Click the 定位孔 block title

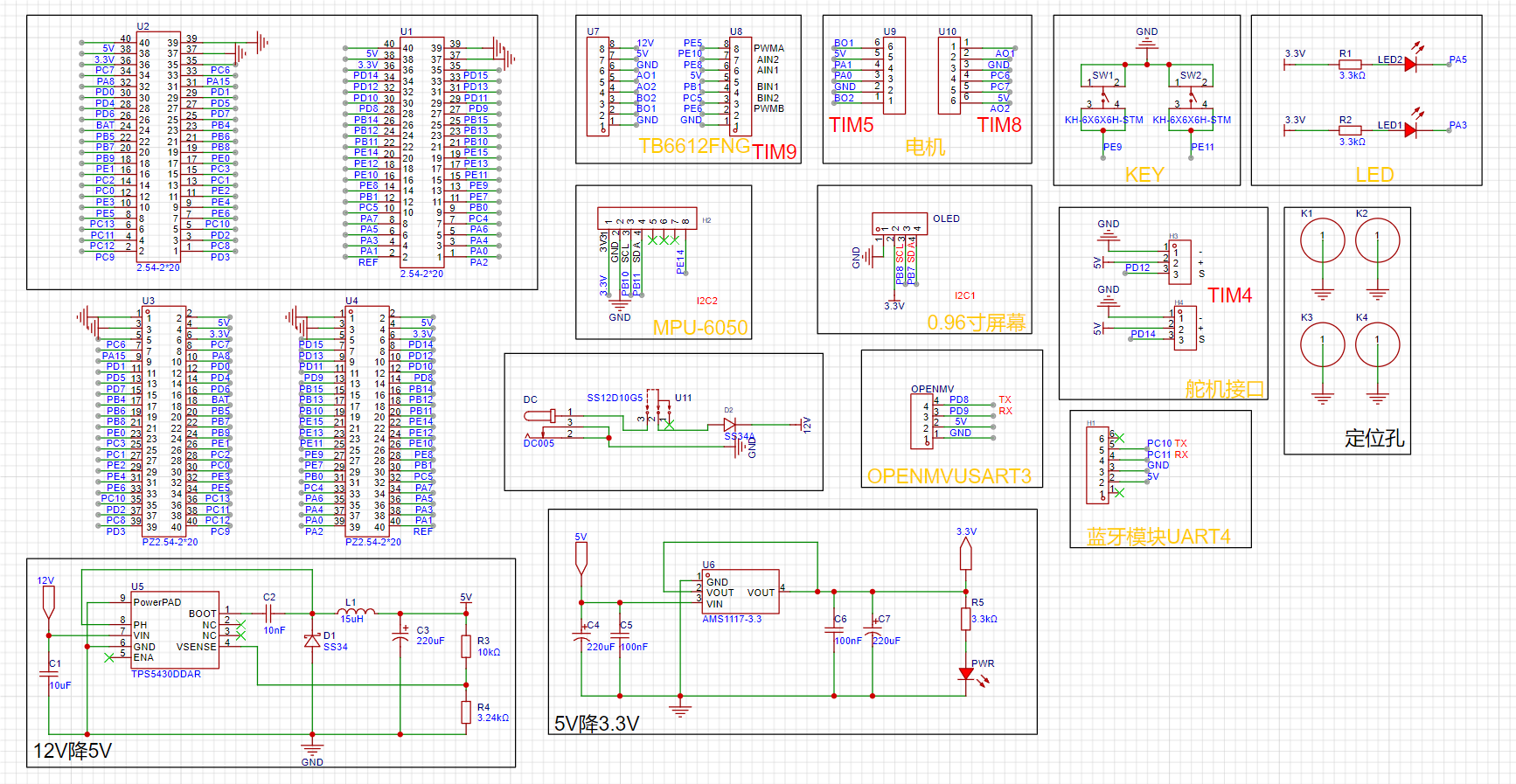pos(1374,438)
